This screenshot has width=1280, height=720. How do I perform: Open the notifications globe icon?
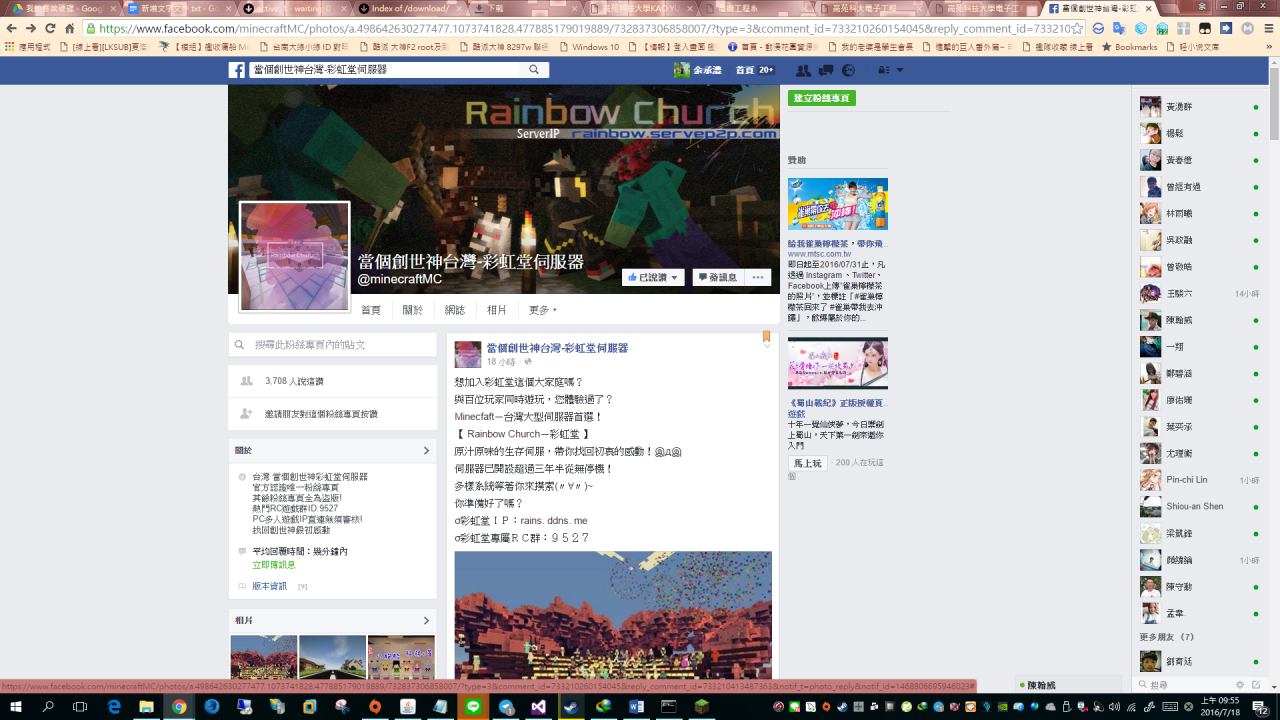coord(848,70)
